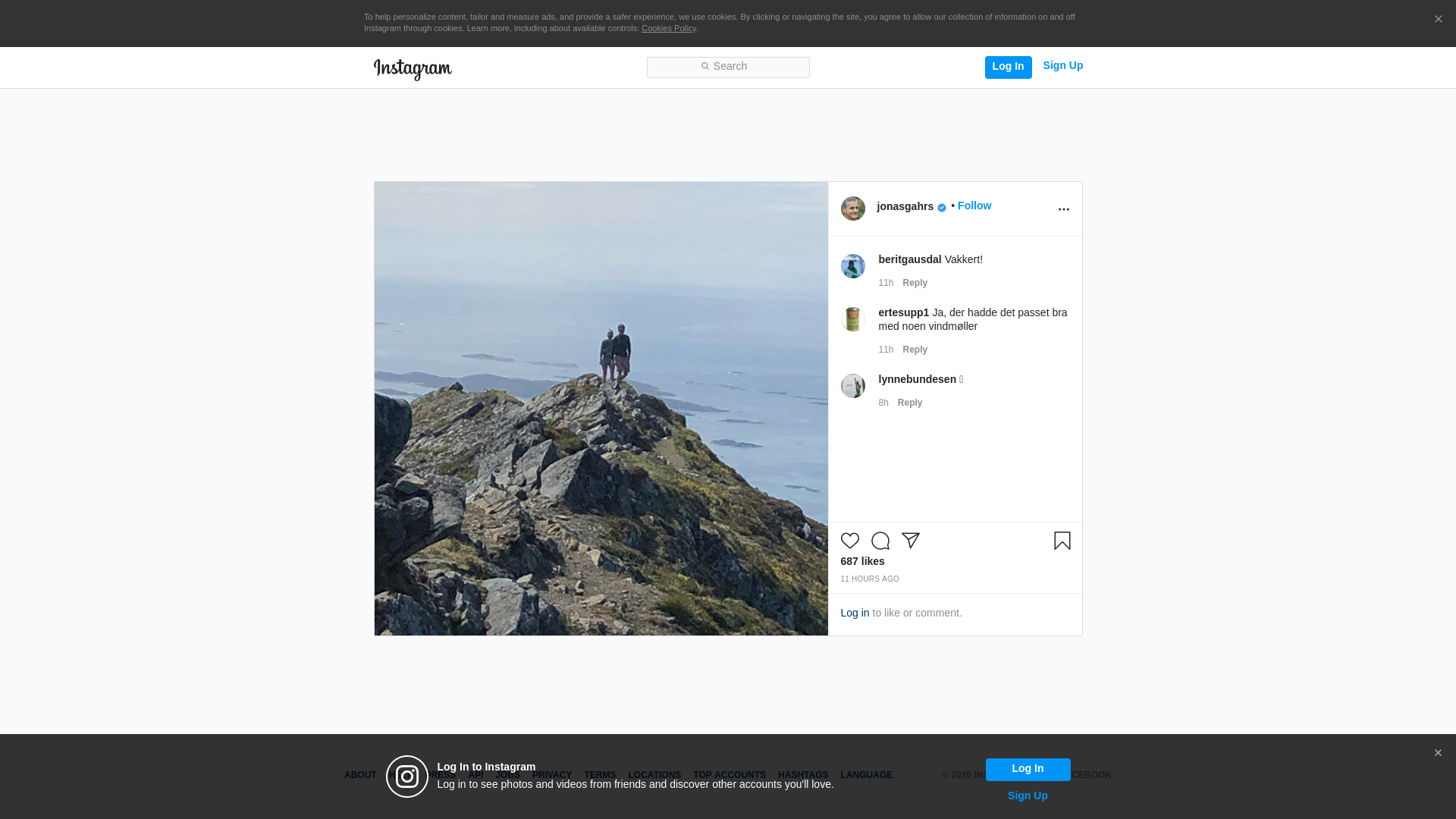This screenshot has height=819, width=1456.
Task: Open the Cookies Policy link
Action: pyautogui.click(x=669, y=28)
